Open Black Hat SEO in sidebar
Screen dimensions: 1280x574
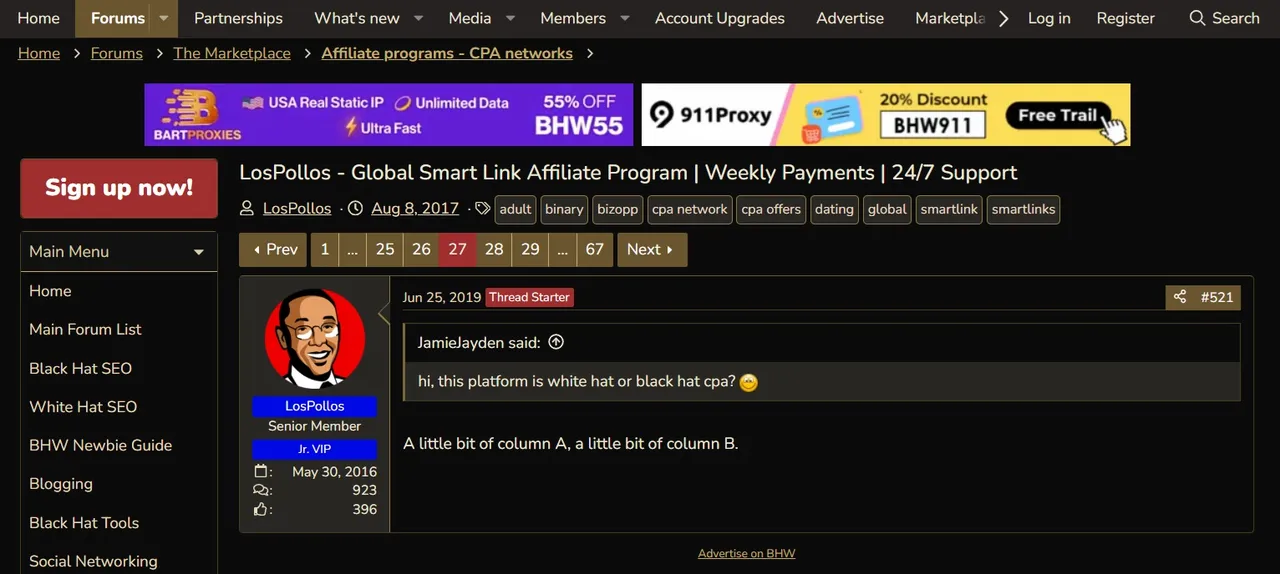[80, 368]
